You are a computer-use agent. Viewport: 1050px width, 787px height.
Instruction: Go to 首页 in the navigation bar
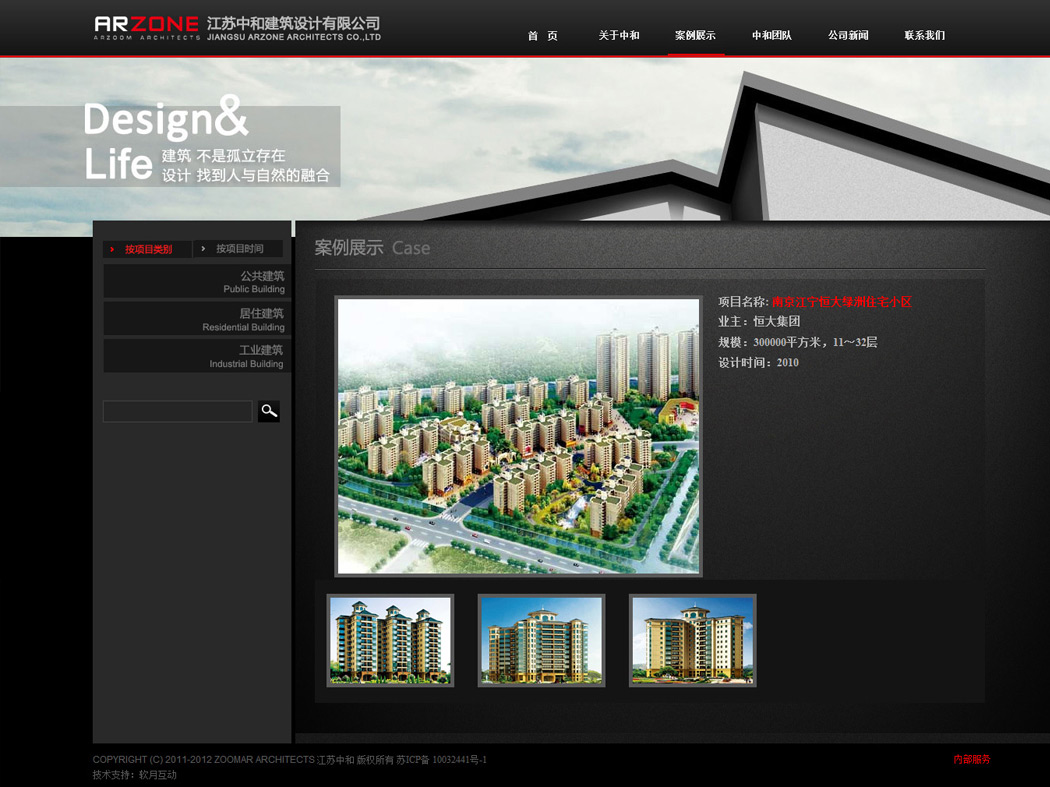click(x=543, y=36)
